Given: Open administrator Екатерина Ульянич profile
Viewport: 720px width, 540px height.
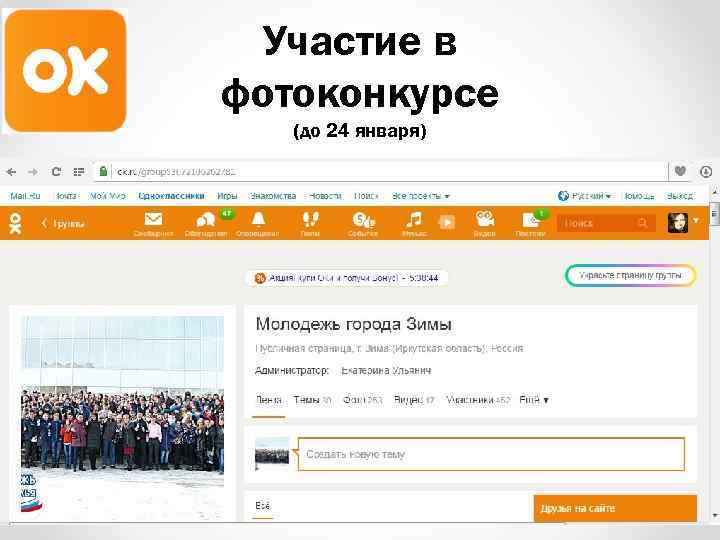Looking at the screenshot, I should click(386, 371).
